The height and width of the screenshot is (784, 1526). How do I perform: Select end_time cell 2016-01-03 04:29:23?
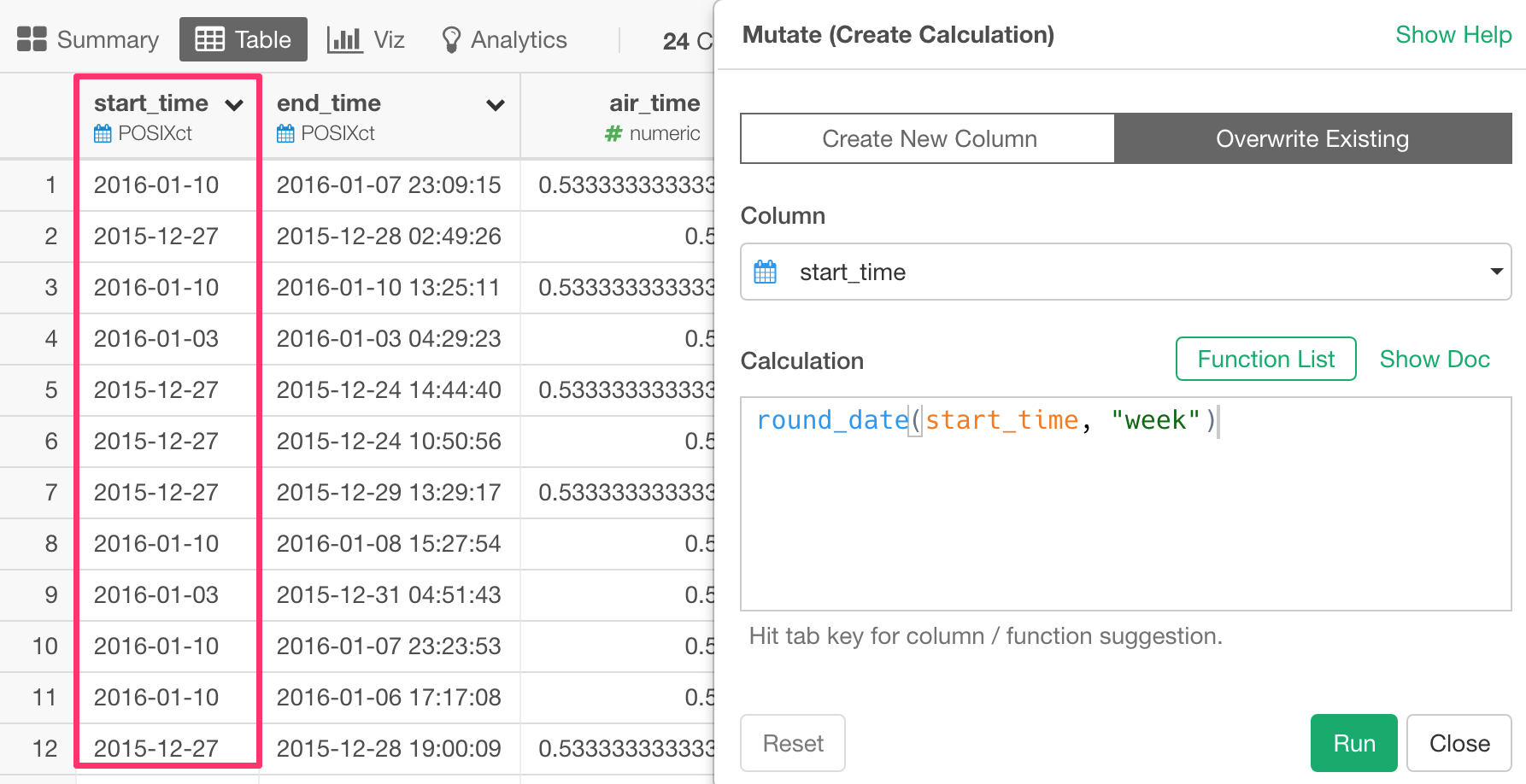point(389,338)
